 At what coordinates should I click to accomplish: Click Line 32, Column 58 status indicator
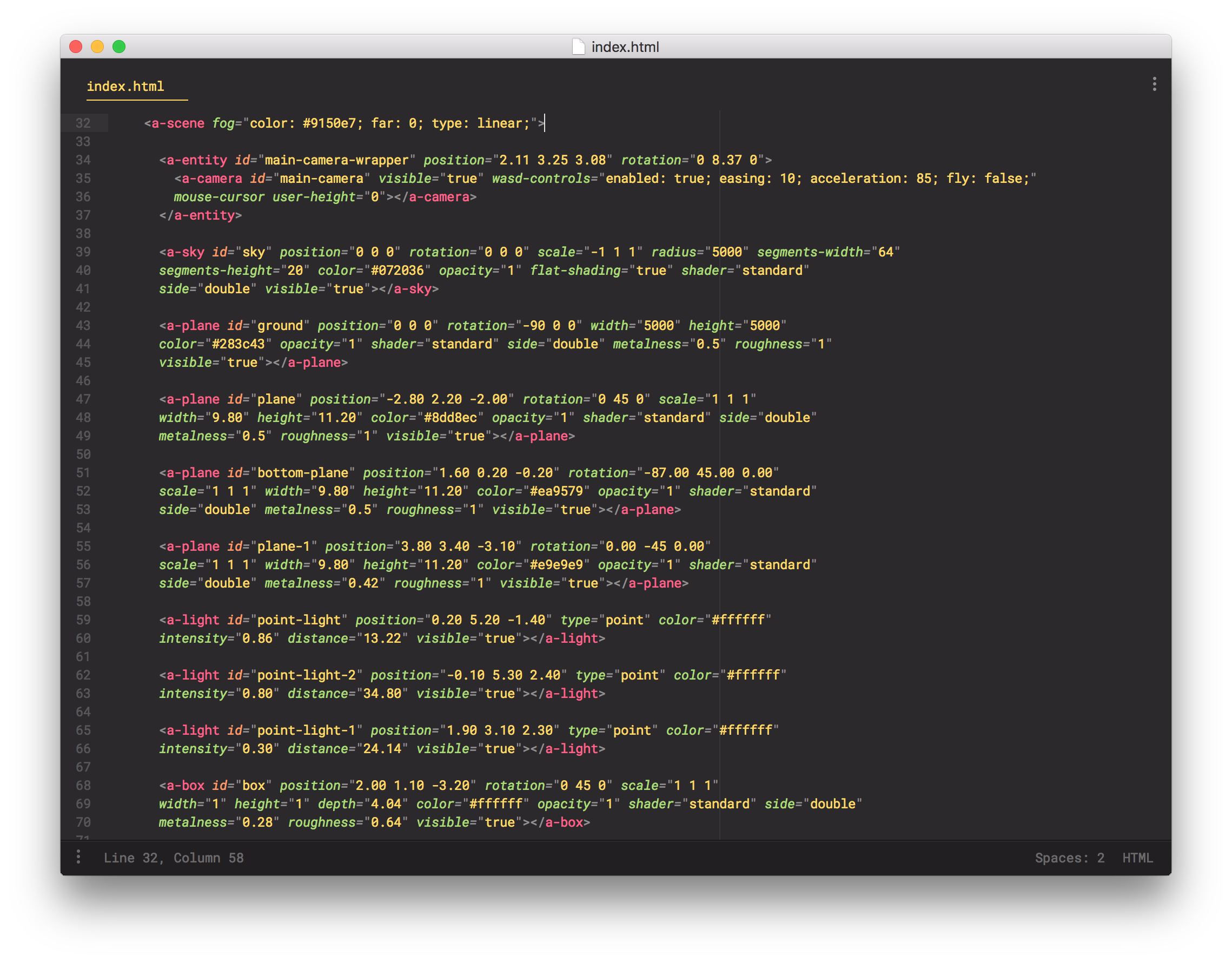tap(174, 858)
